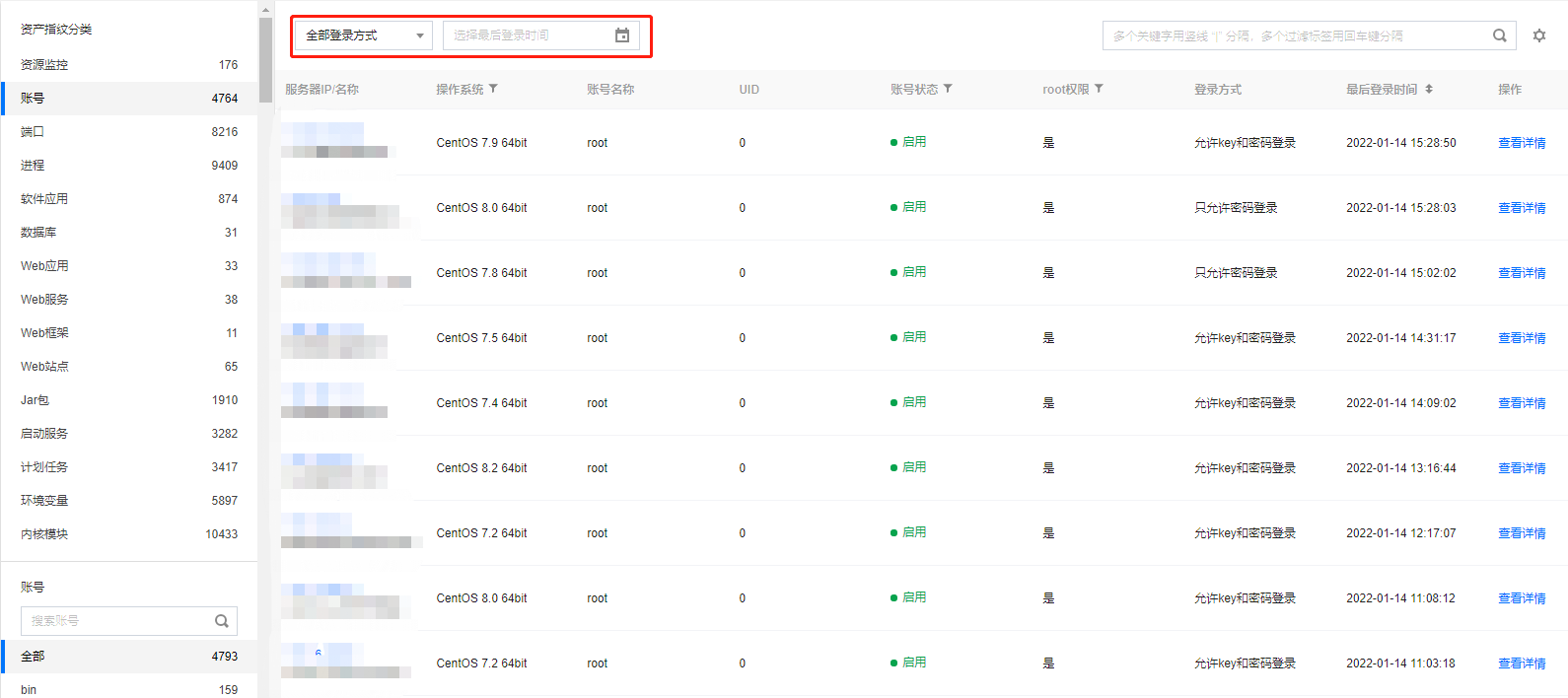1568x698 pixels.
Task: Select 账号 in asset fingerprint list
Action: tap(128, 99)
